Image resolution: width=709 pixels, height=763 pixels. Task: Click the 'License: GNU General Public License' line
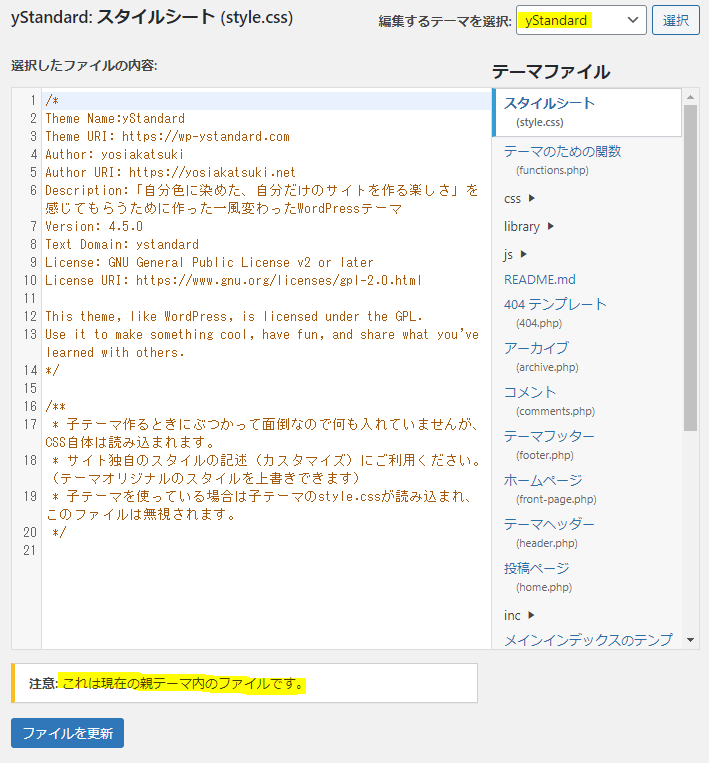(209, 262)
